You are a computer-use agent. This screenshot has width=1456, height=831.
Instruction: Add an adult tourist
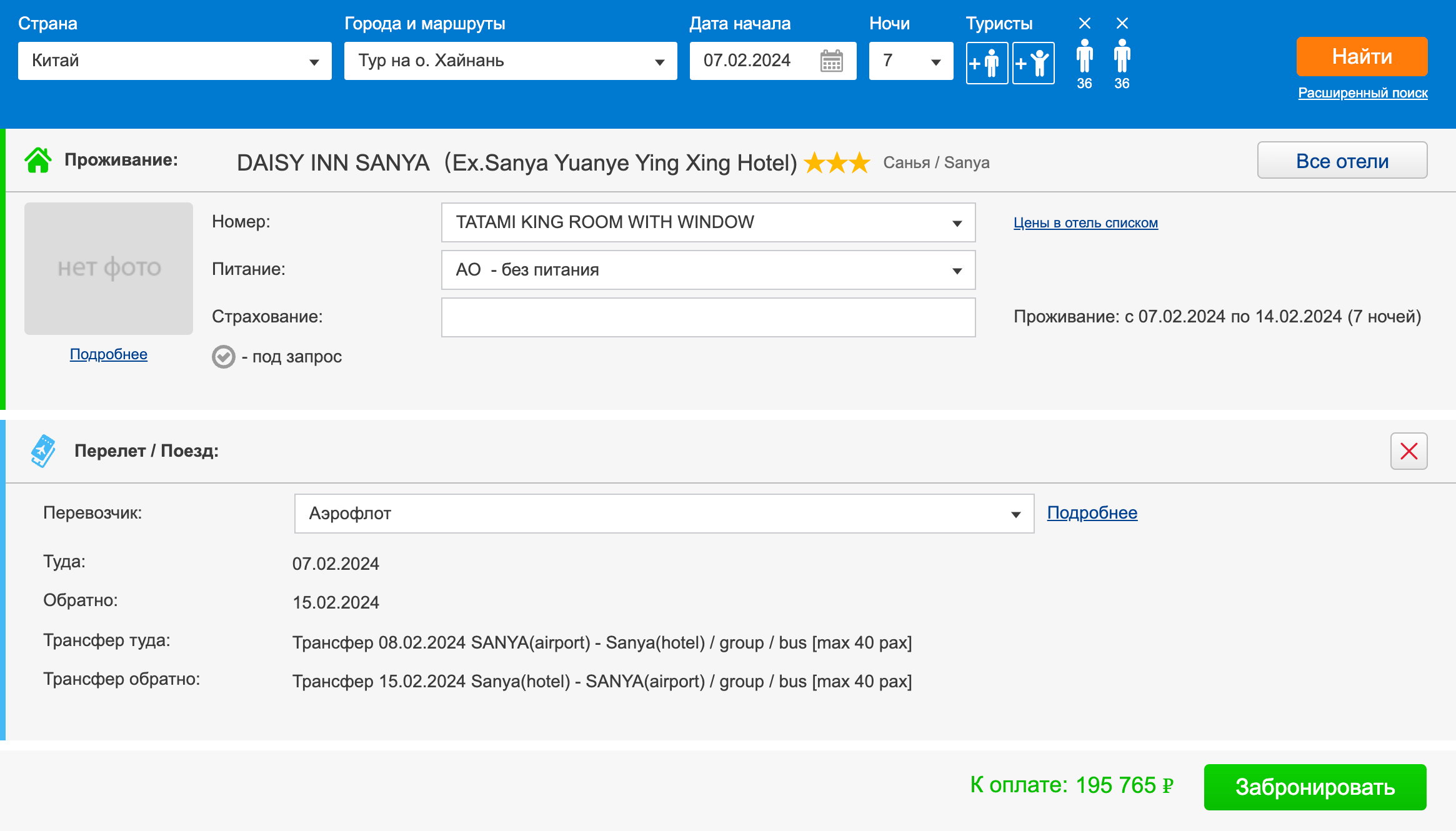tap(987, 63)
